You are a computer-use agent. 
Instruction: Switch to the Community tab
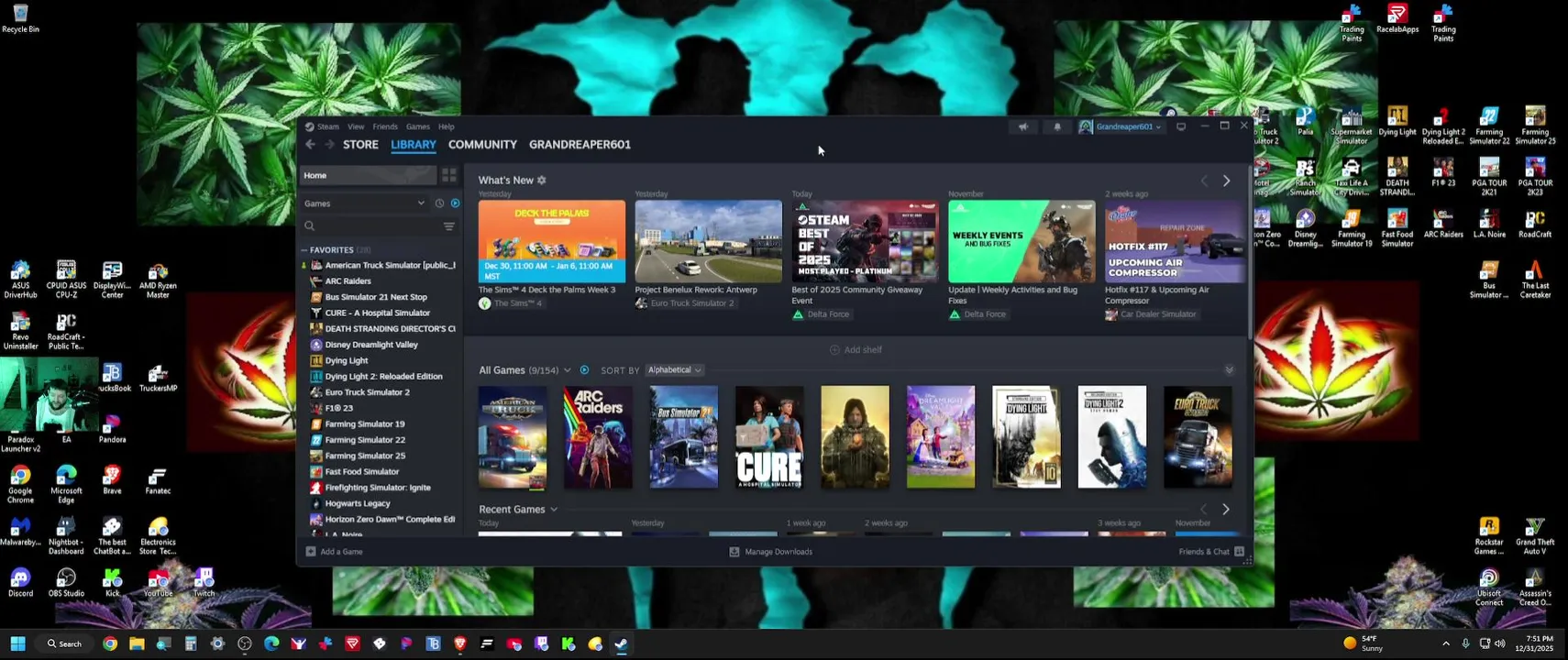[x=482, y=145]
